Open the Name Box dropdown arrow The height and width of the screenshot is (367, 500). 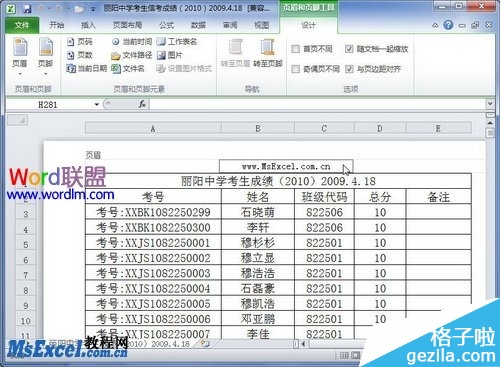click(97, 105)
